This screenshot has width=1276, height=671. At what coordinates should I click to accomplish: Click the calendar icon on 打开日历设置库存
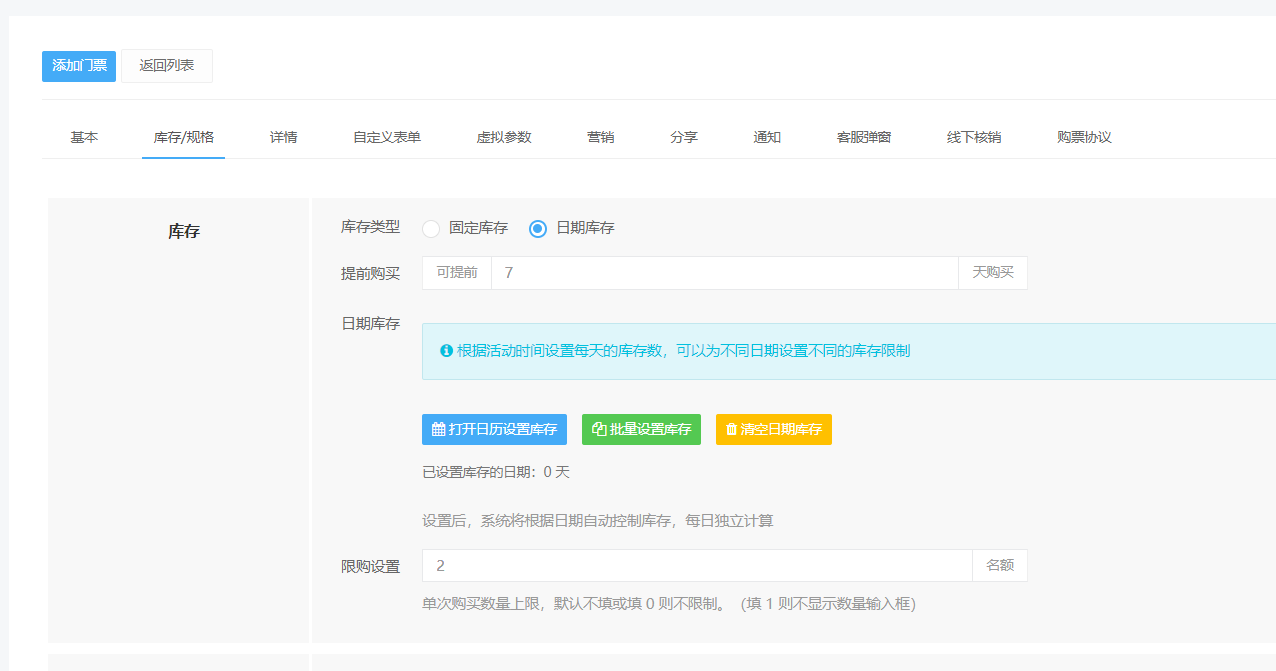tap(438, 430)
